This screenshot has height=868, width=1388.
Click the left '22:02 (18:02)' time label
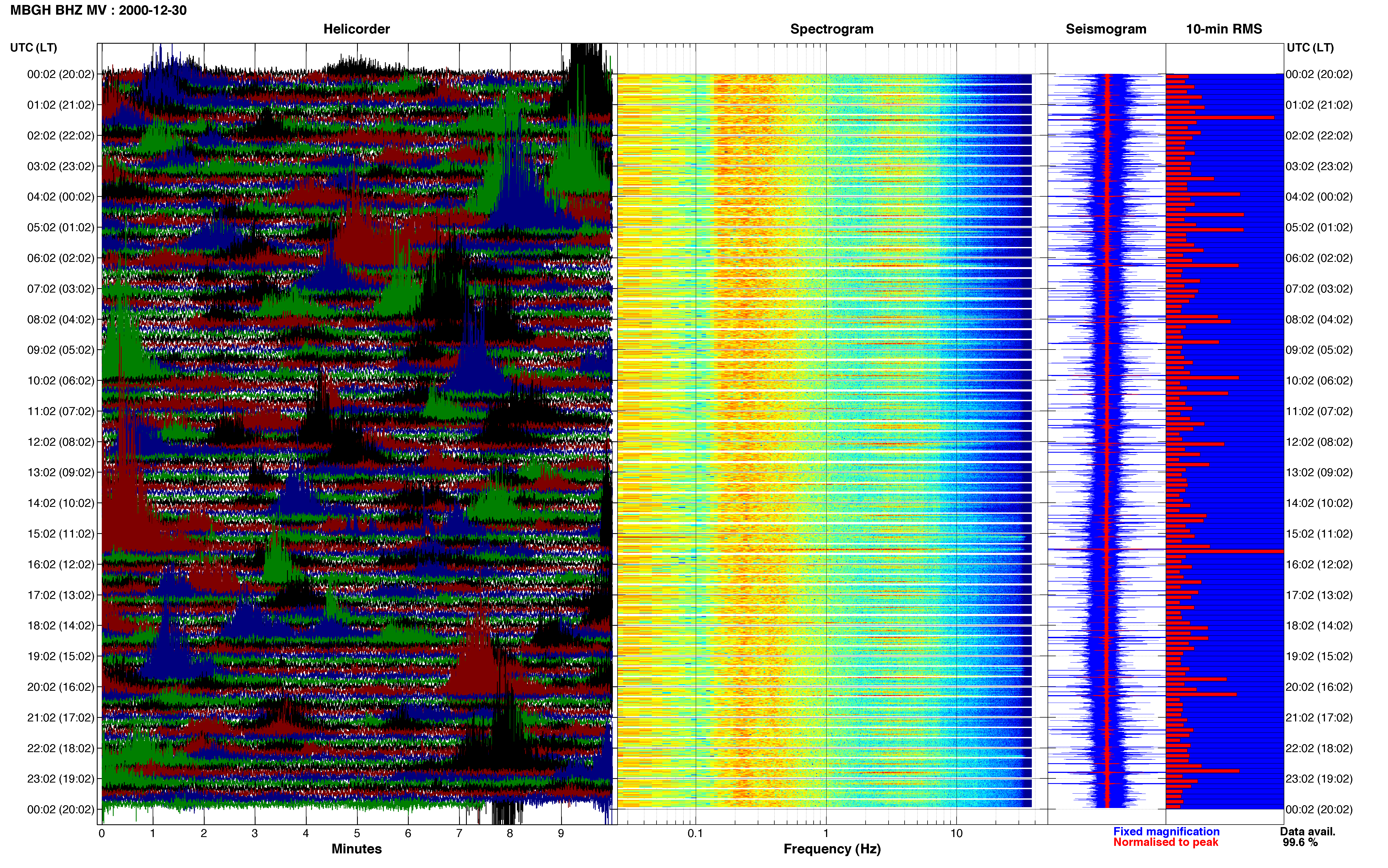point(61,749)
